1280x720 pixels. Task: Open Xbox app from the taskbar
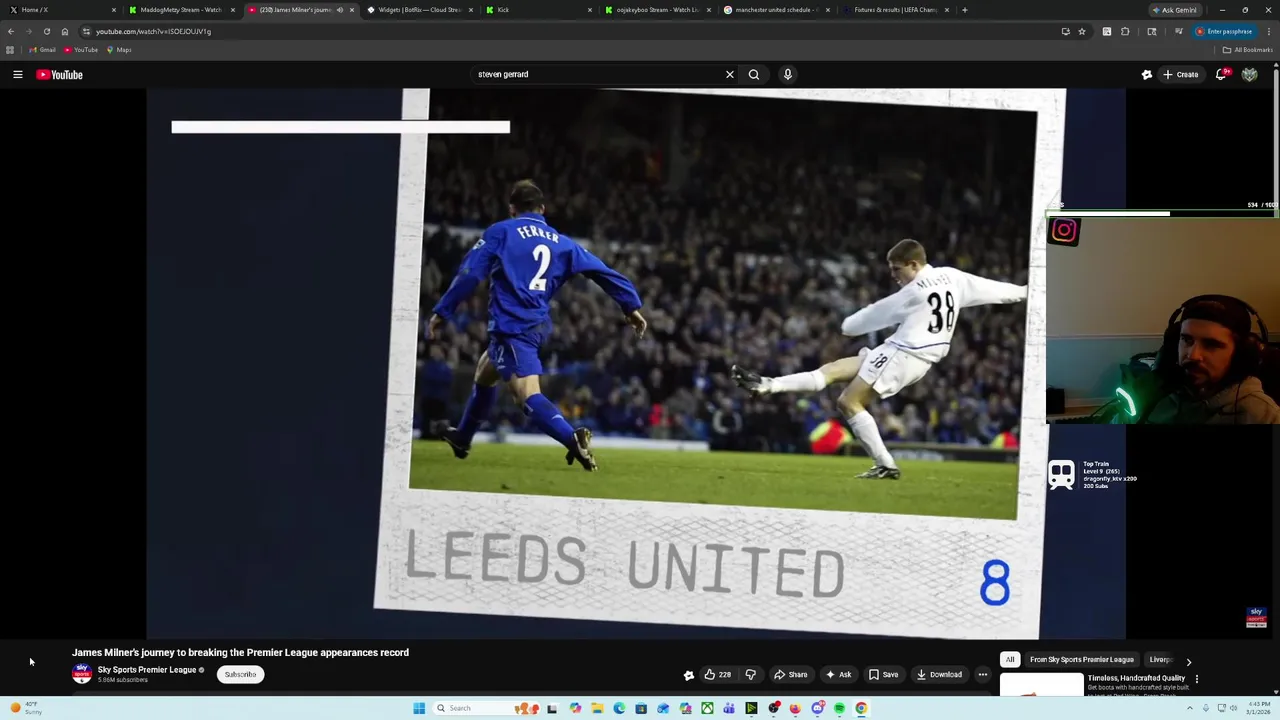[x=707, y=708]
